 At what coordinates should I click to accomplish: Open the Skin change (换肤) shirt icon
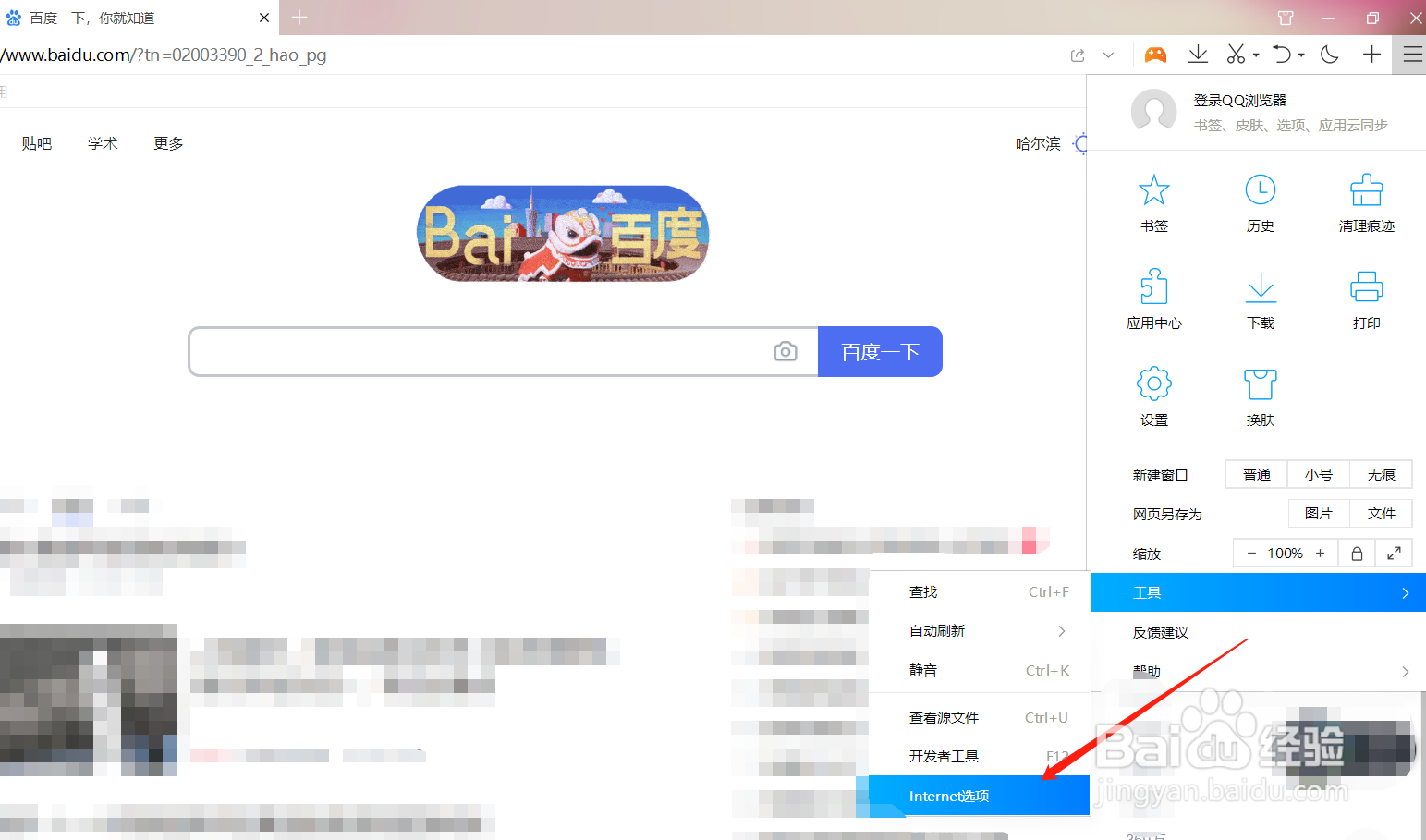click(1260, 383)
